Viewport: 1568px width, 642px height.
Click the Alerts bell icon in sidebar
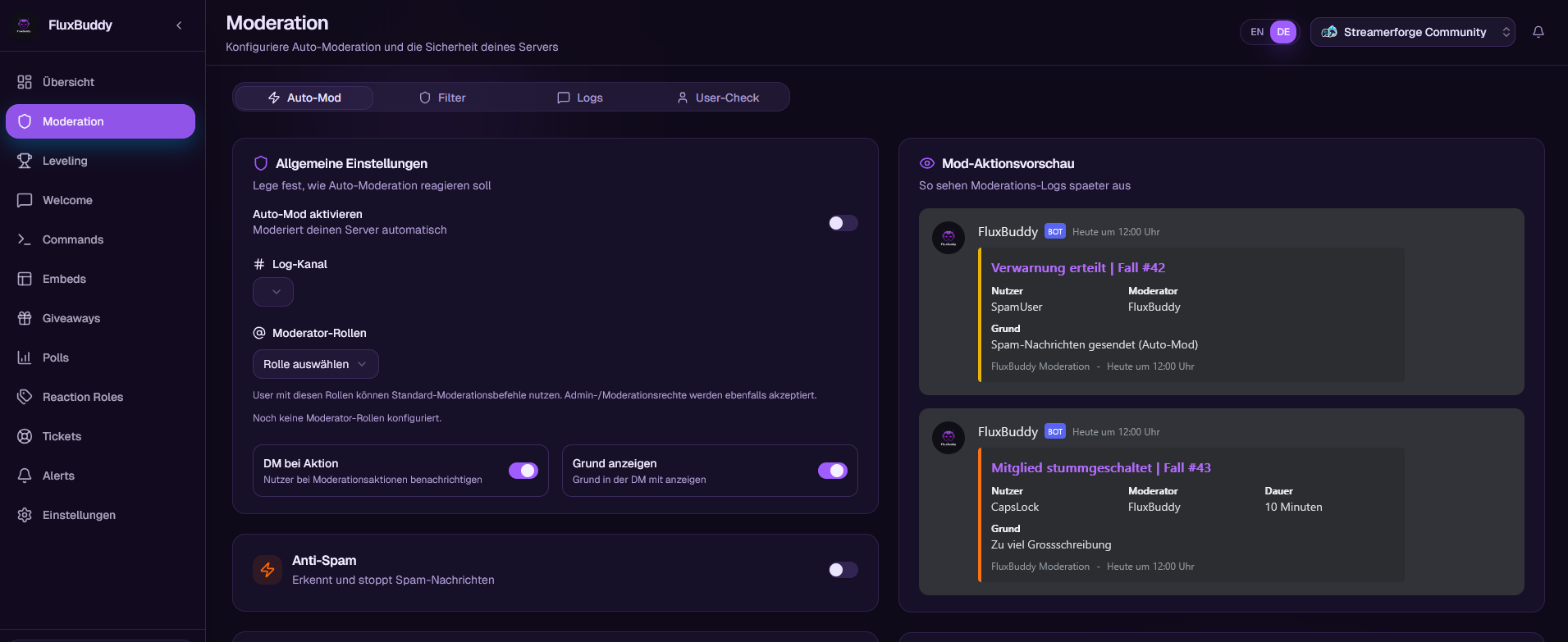tap(25, 476)
